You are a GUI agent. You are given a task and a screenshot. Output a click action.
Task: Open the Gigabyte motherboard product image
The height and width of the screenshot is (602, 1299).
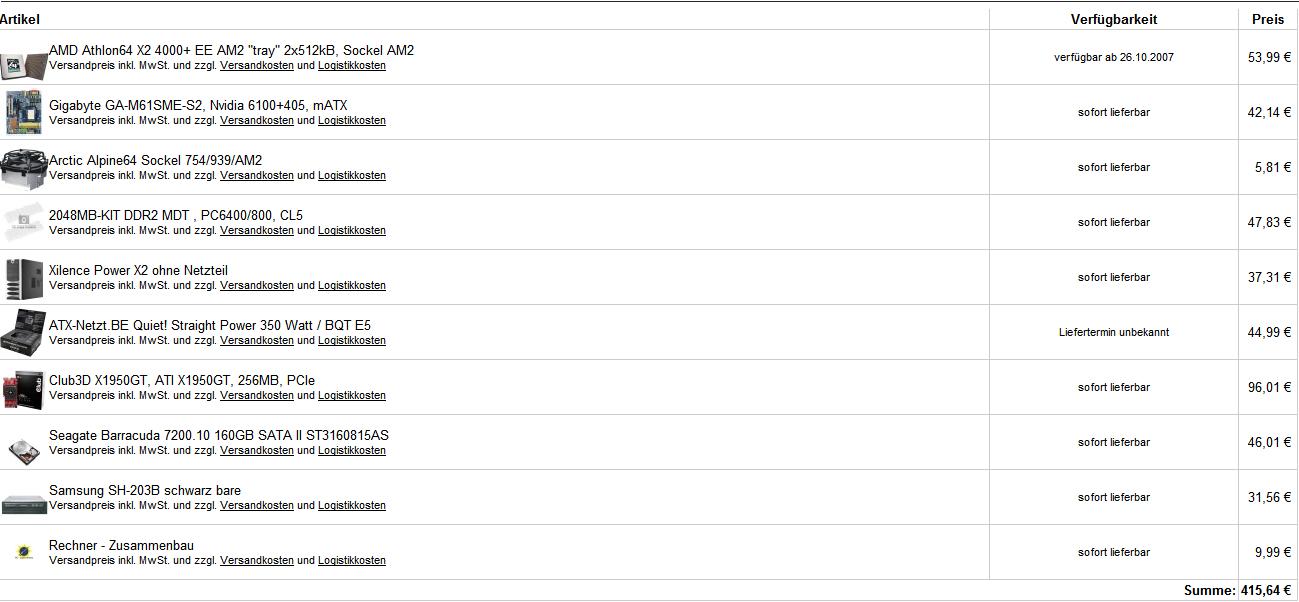coord(24,113)
